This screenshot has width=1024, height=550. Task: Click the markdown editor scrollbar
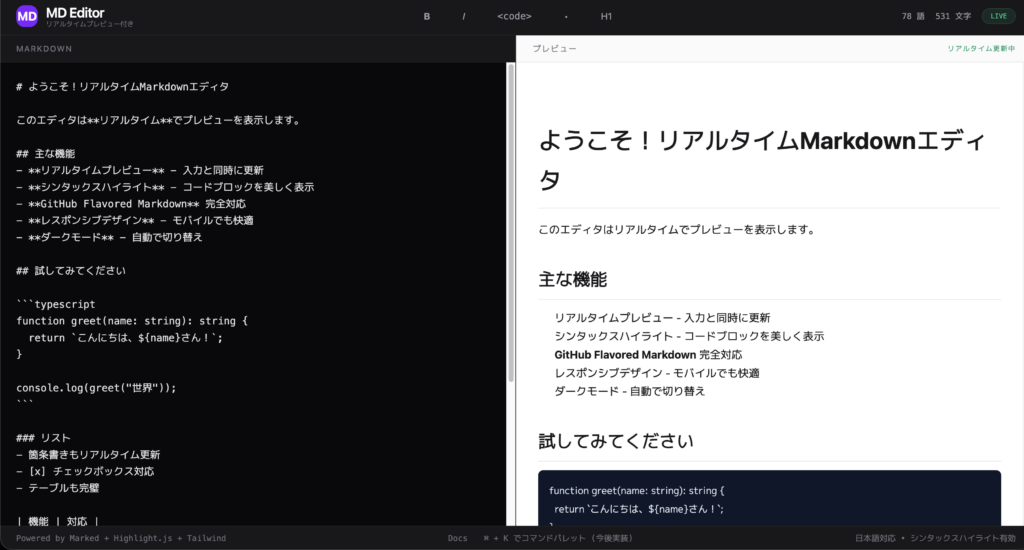tap(511, 222)
